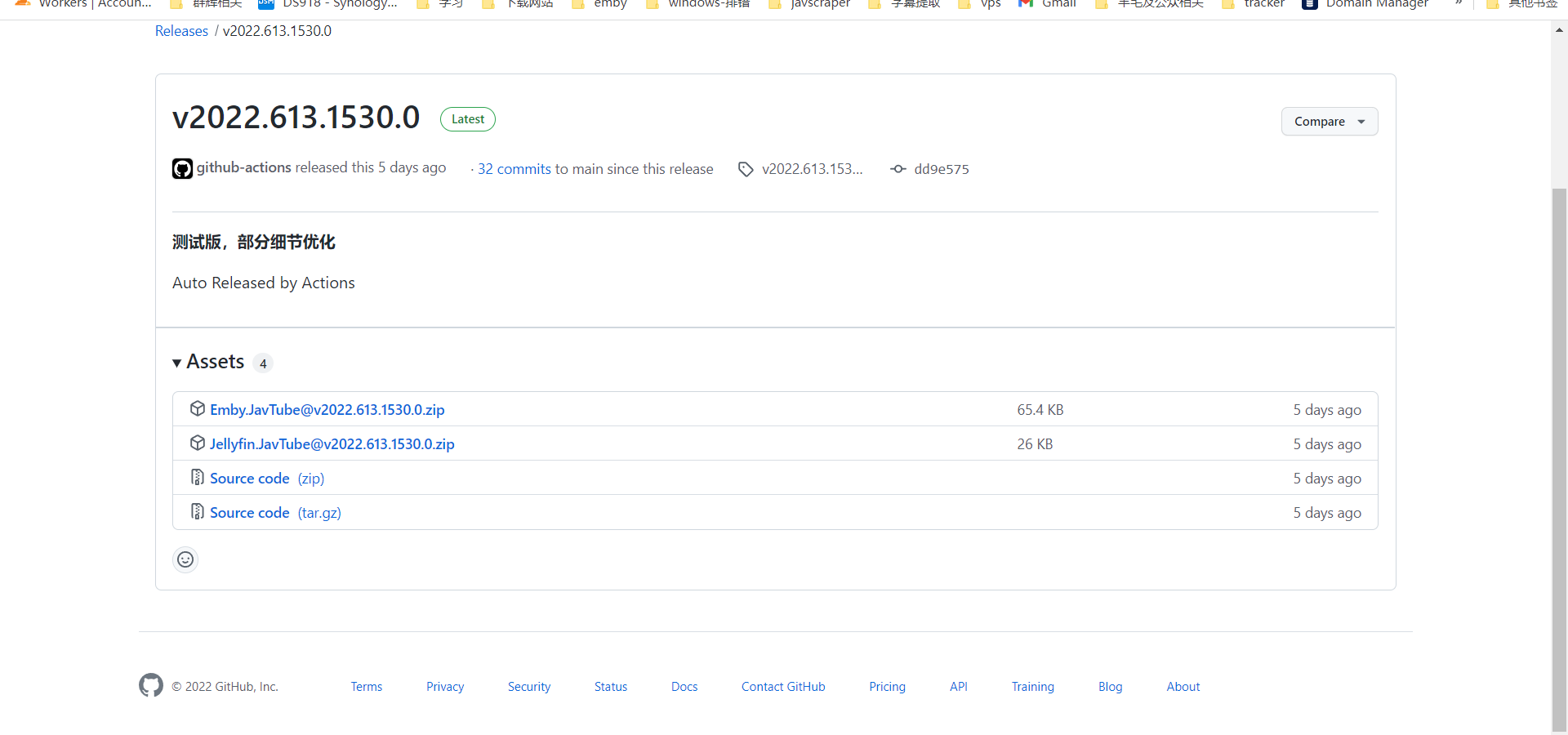Click the commit icon beside dd9e575
Image resolution: width=1568 pixels, height=735 pixels.
coord(898,169)
